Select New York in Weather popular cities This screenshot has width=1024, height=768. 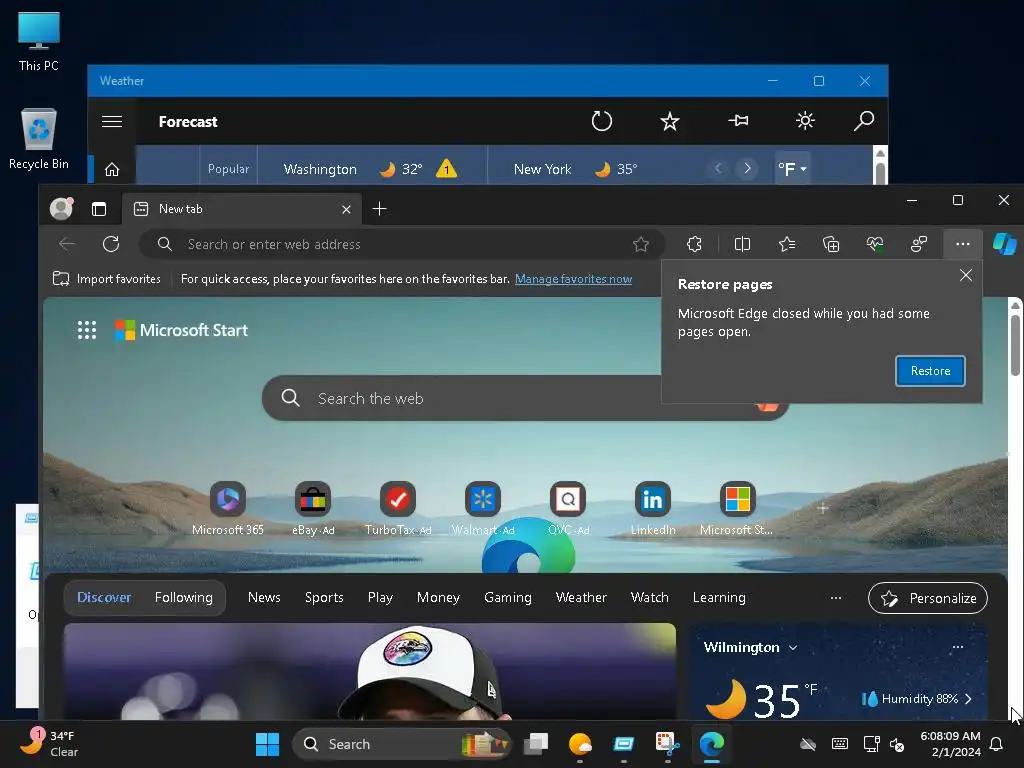pos(575,169)
